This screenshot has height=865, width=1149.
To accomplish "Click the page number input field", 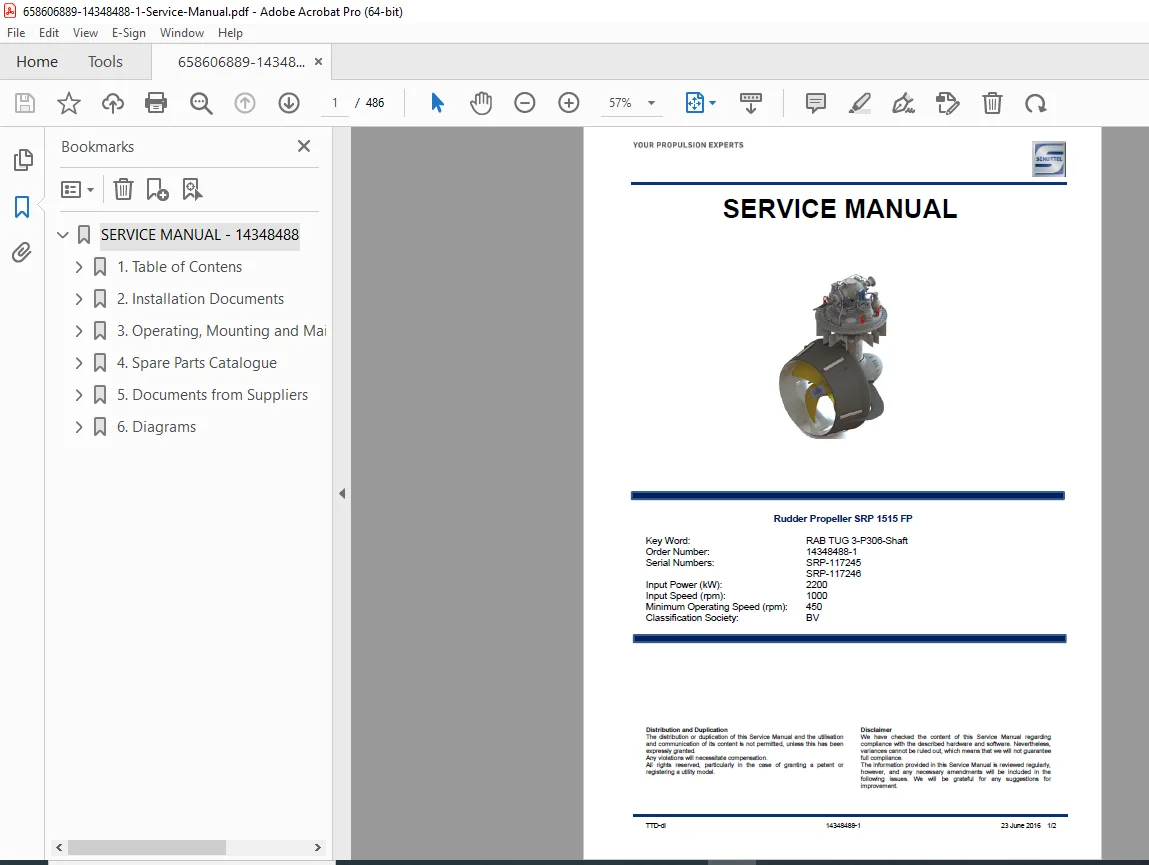I will click(336, 103).
